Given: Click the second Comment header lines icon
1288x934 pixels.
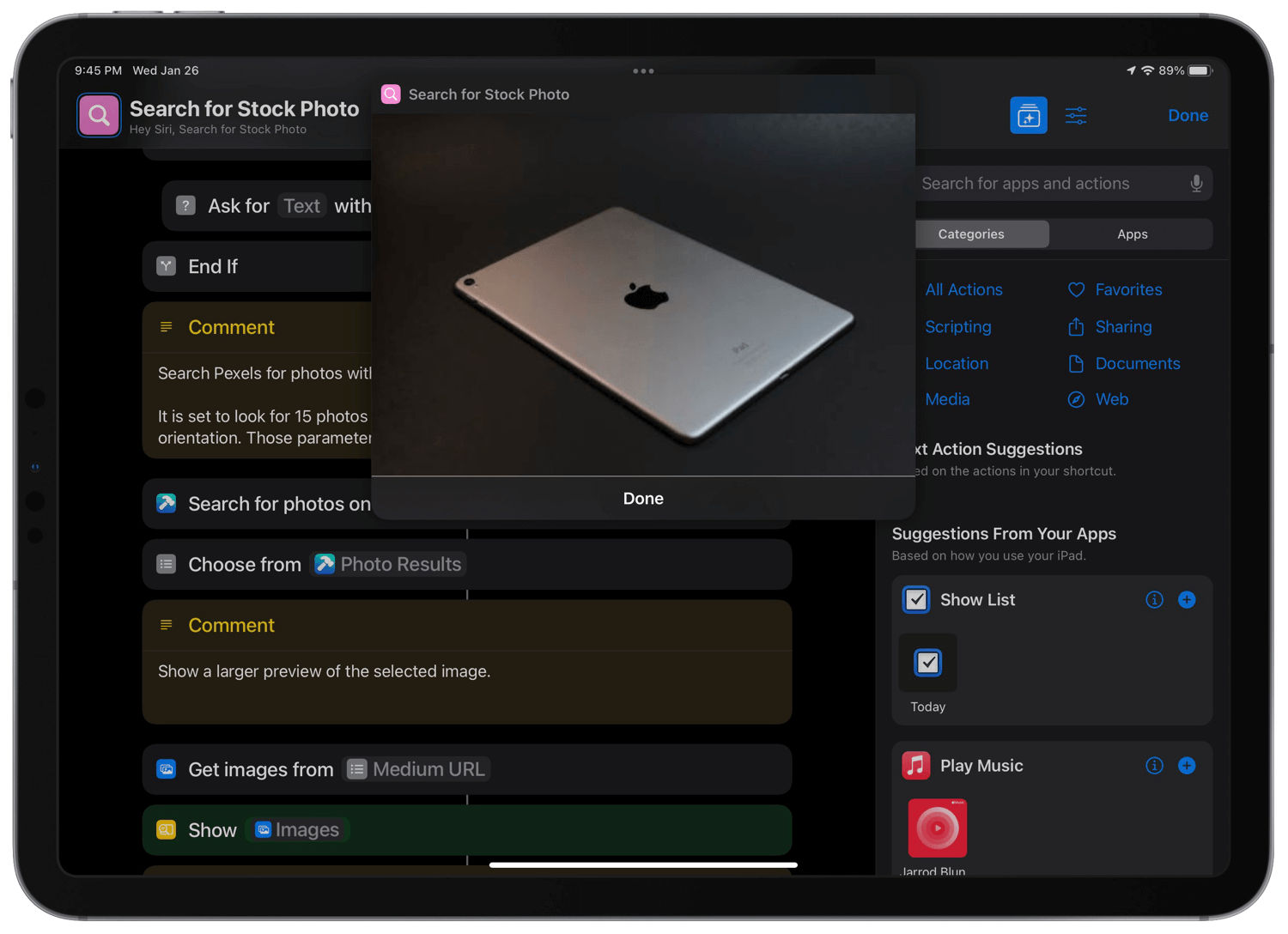Looking at the screenshot, I should pyautogui.click(x=166, y=625).
